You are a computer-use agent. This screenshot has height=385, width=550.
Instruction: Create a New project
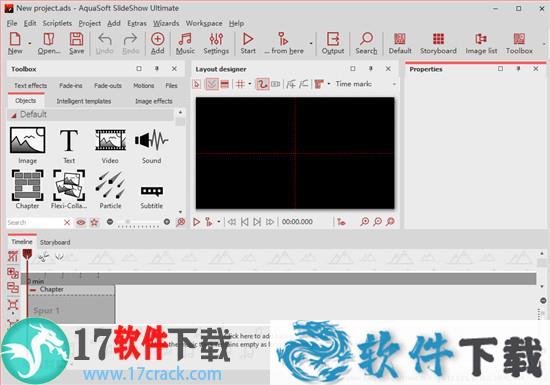pyautogui.click(x=15, y=43)
